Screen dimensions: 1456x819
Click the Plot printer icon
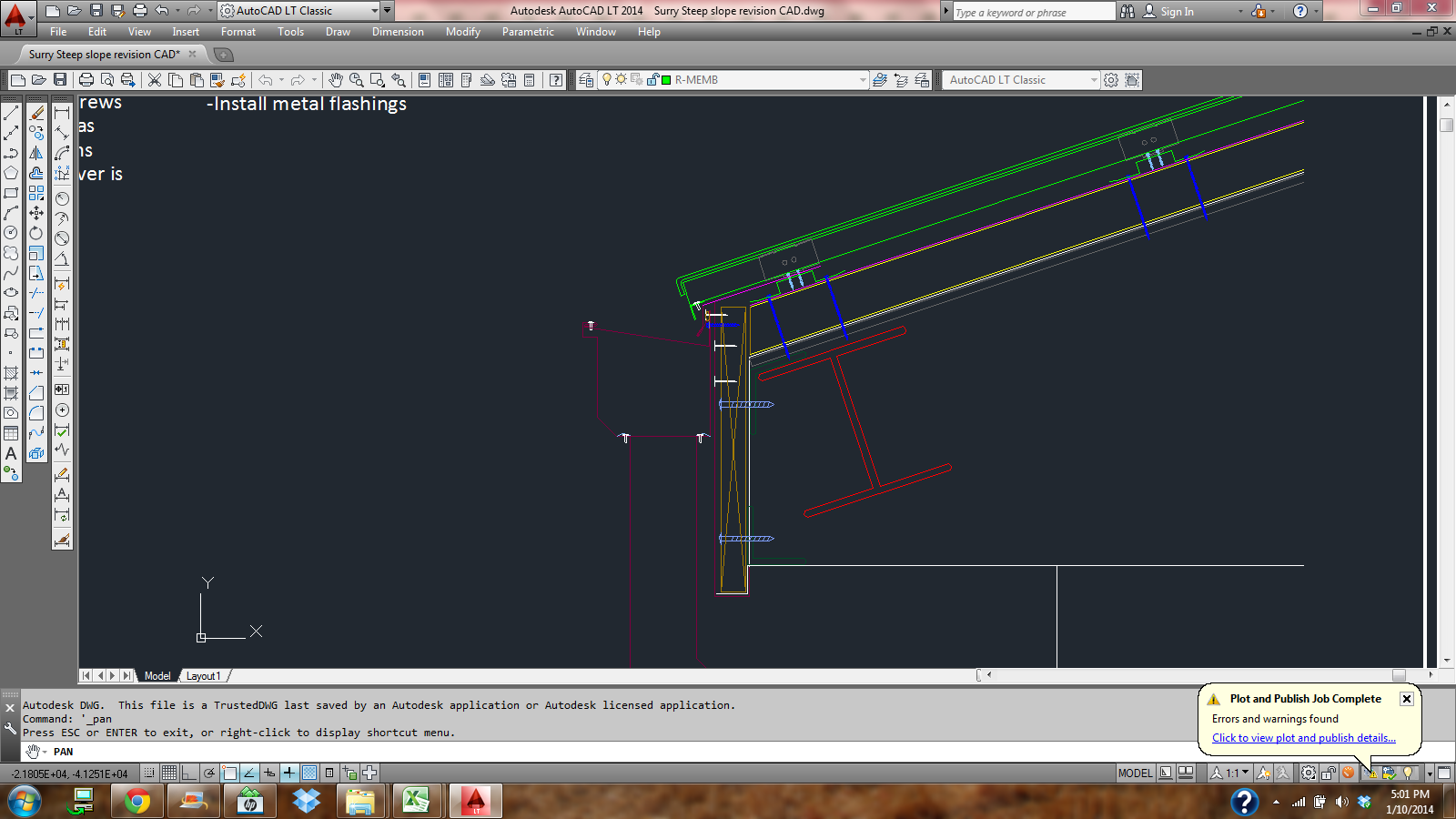[x=86, y=80]
